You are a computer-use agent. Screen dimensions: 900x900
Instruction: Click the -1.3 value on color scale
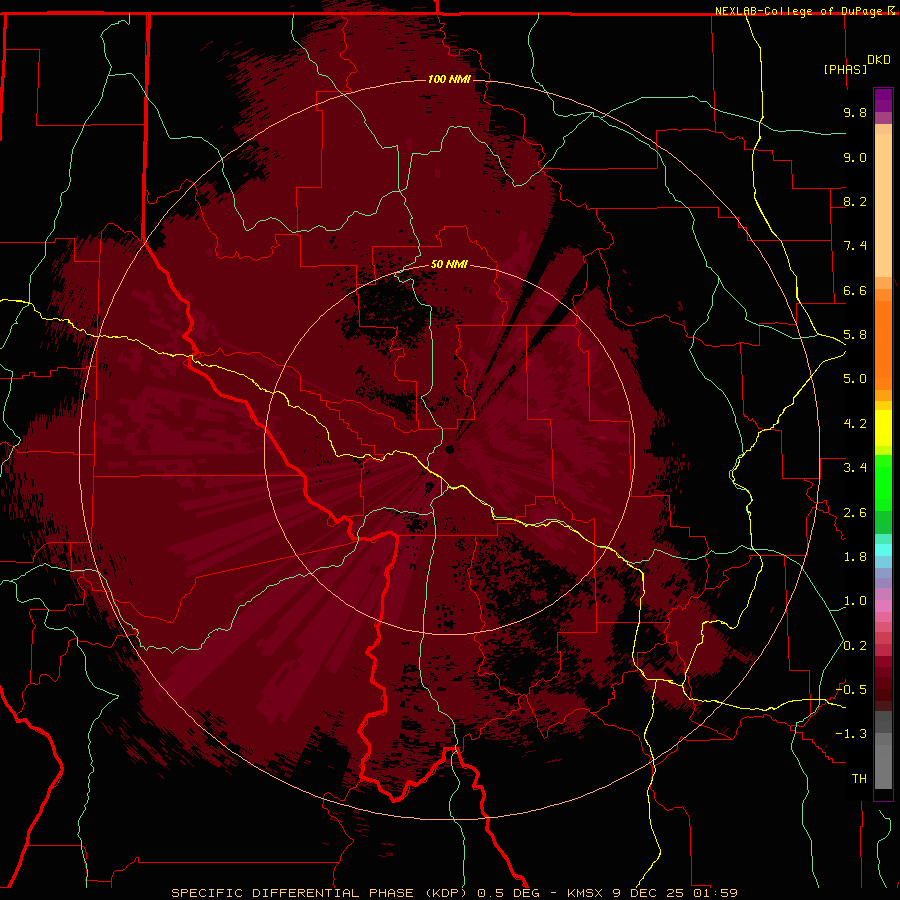[852, 734]
